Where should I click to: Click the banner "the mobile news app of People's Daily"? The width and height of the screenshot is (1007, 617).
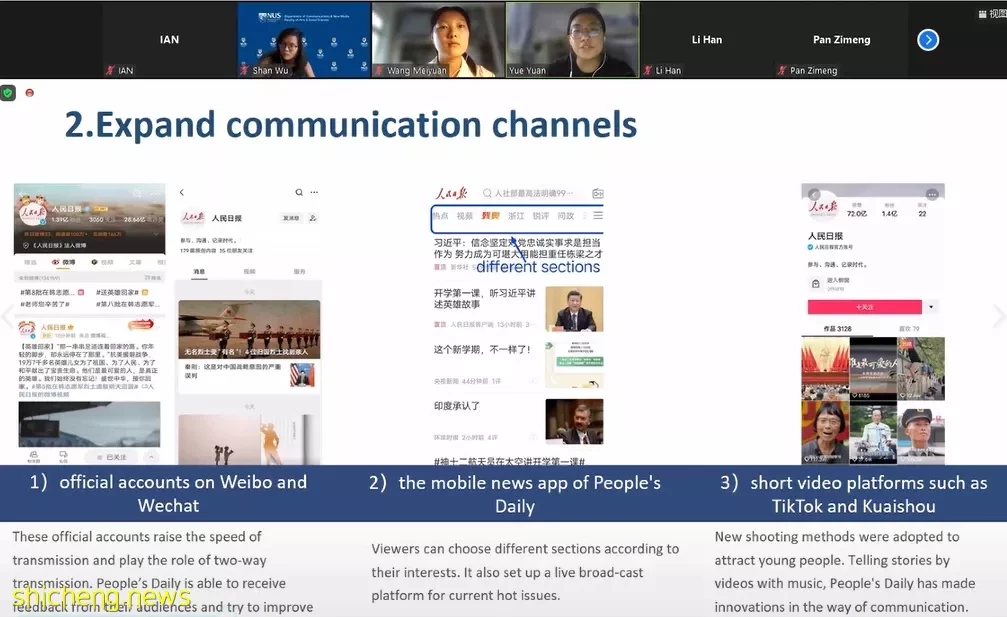coord(514,494)
